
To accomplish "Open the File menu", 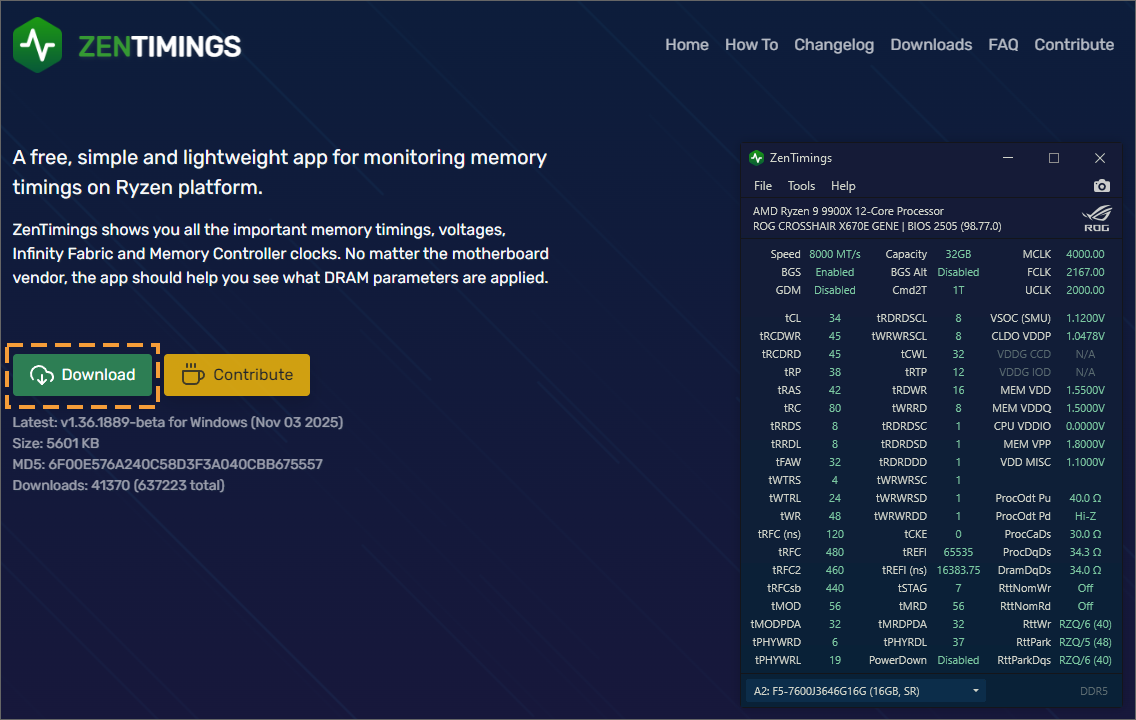I will tap(763, 186).
